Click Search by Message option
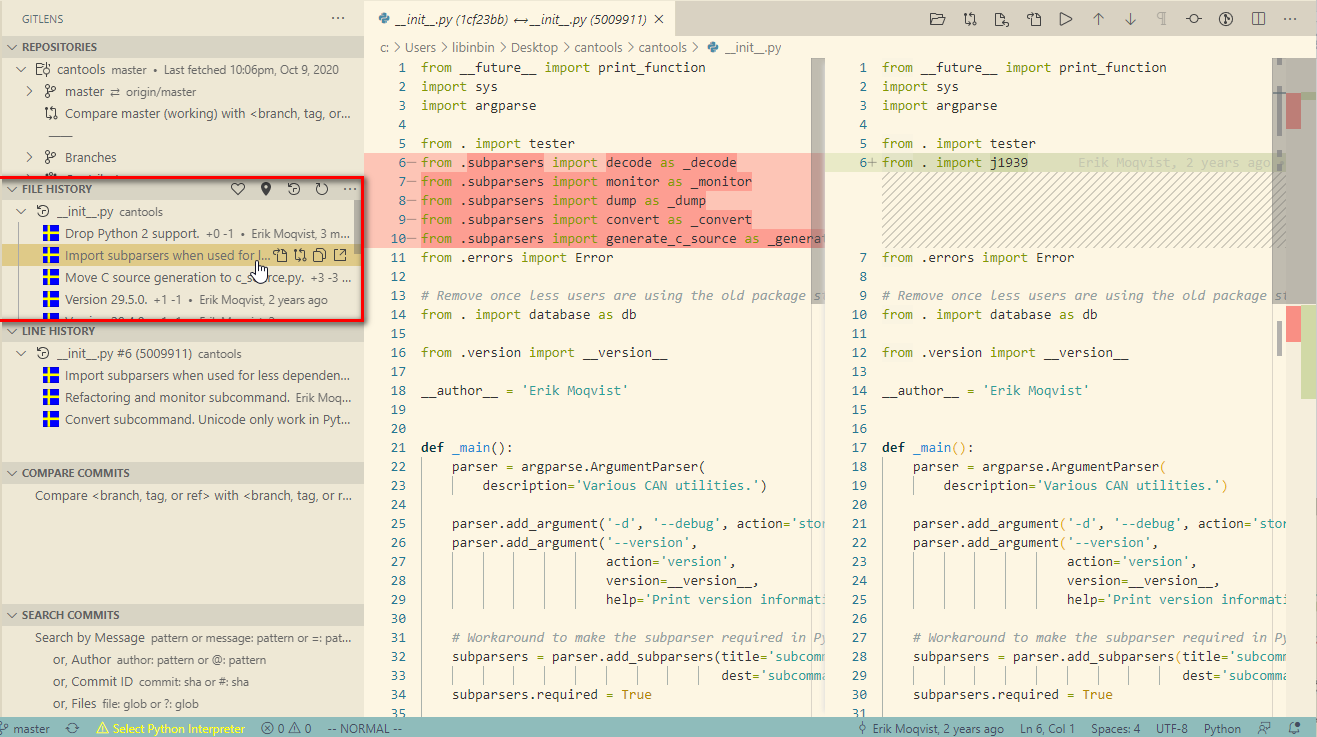 click(x=182, y=638)
